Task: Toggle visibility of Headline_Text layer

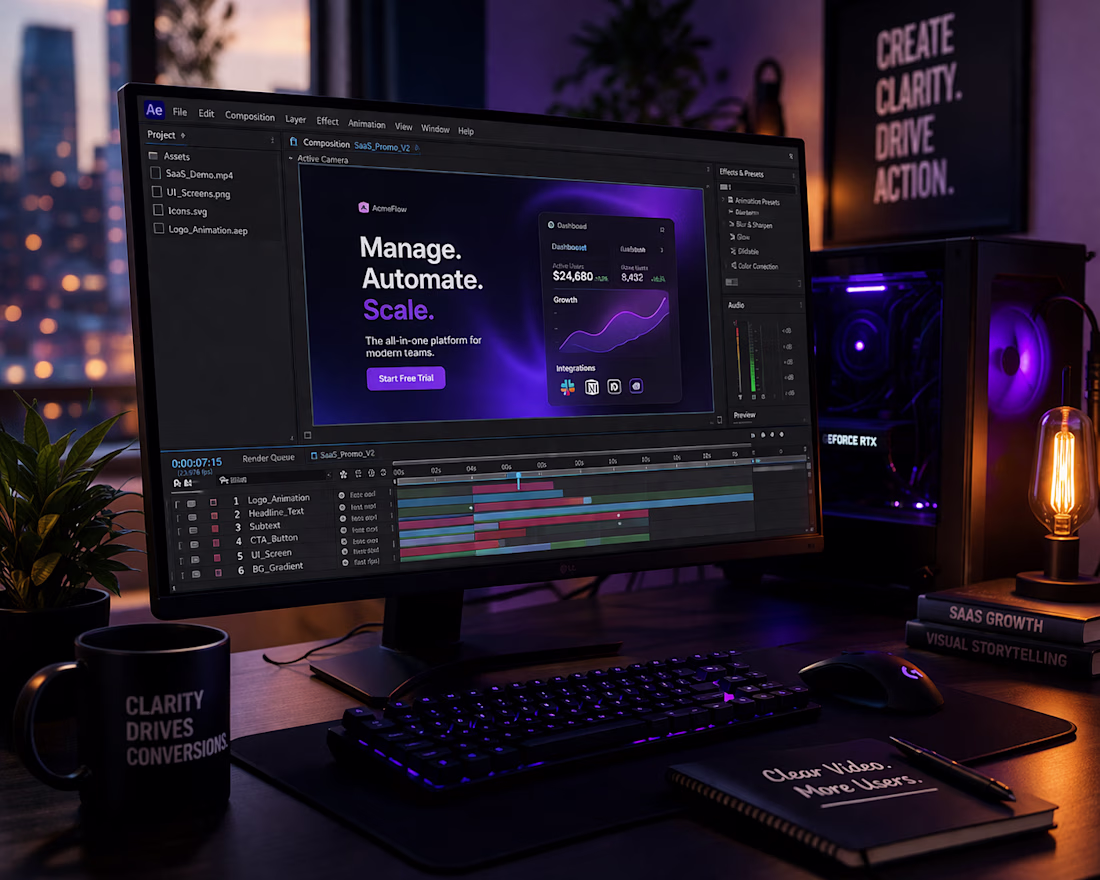Action: (192, 517)
